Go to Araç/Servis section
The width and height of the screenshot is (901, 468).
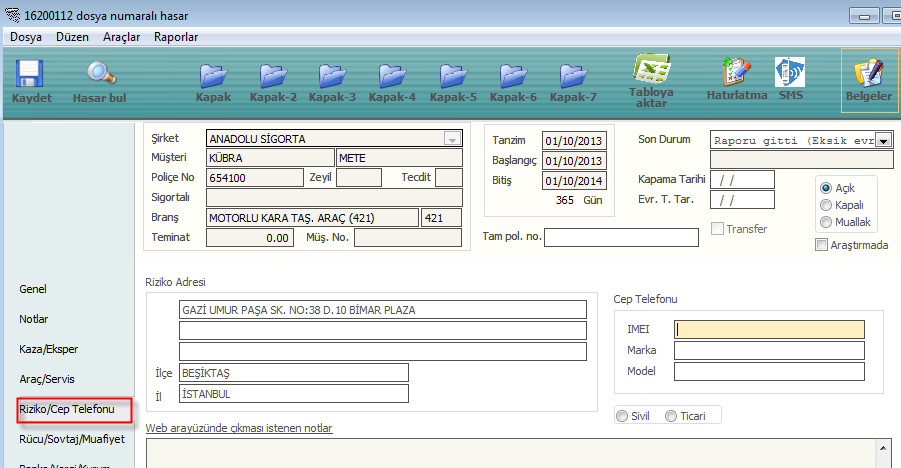pos(47,379)
